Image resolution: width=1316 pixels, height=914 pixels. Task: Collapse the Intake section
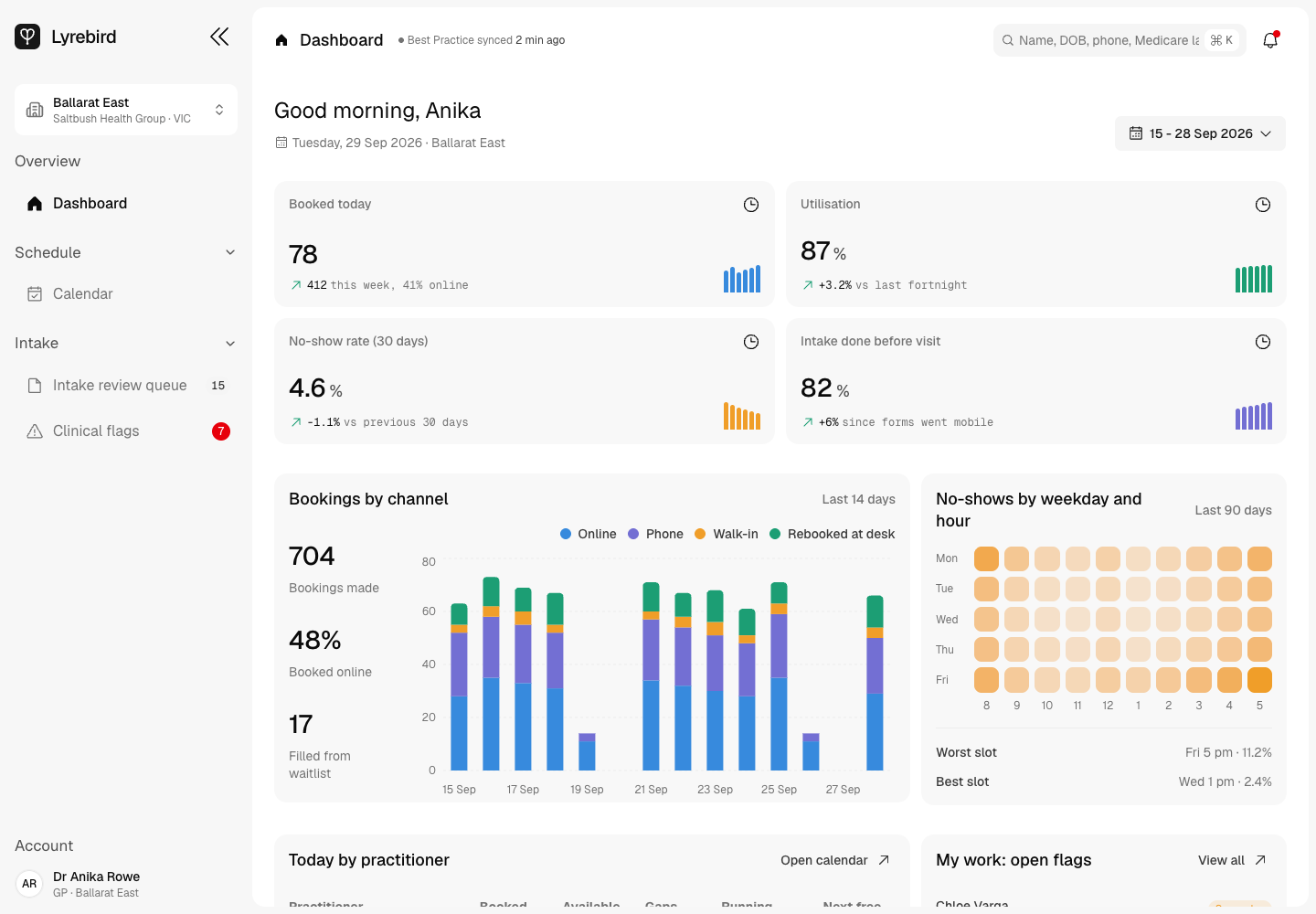coord(126,344)
